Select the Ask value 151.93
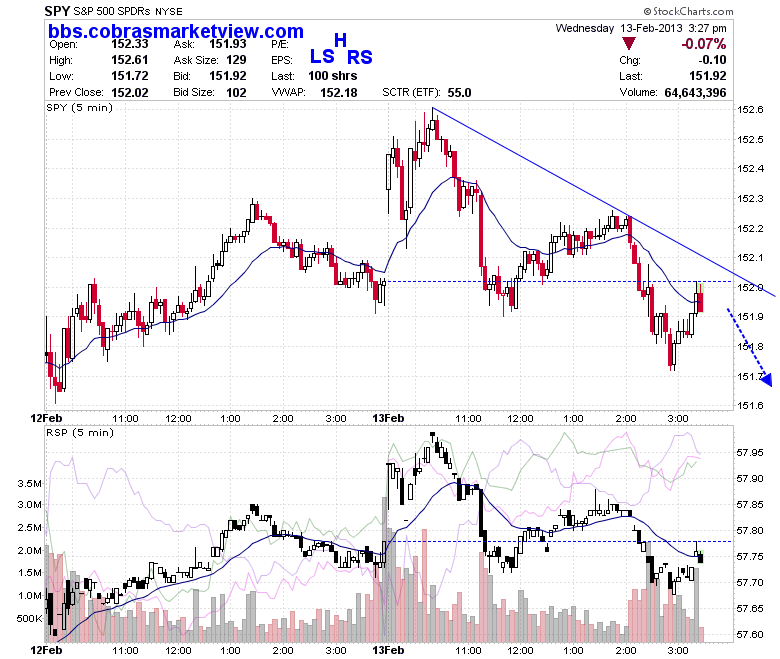780x659 pixels. pyautogui.click(x=227, y=44)
